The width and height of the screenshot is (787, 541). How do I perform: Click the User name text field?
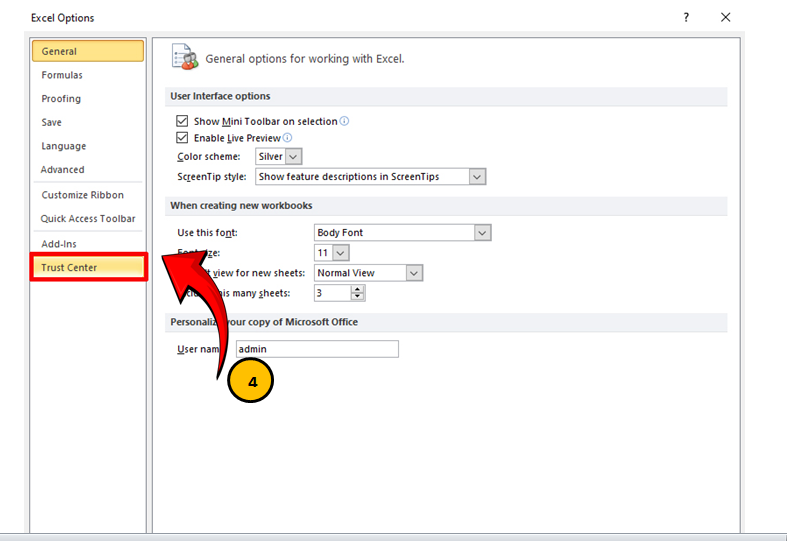coord(317,349)
